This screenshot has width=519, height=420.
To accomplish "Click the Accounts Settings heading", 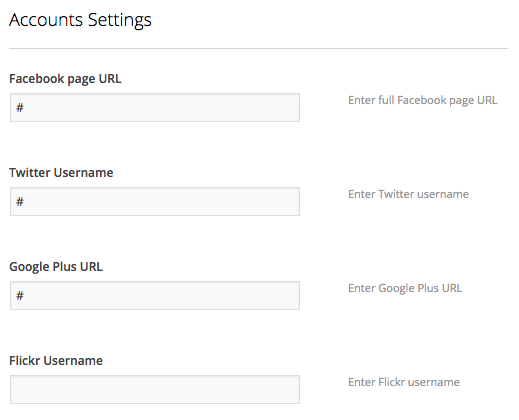I will [x=80, y=20].
